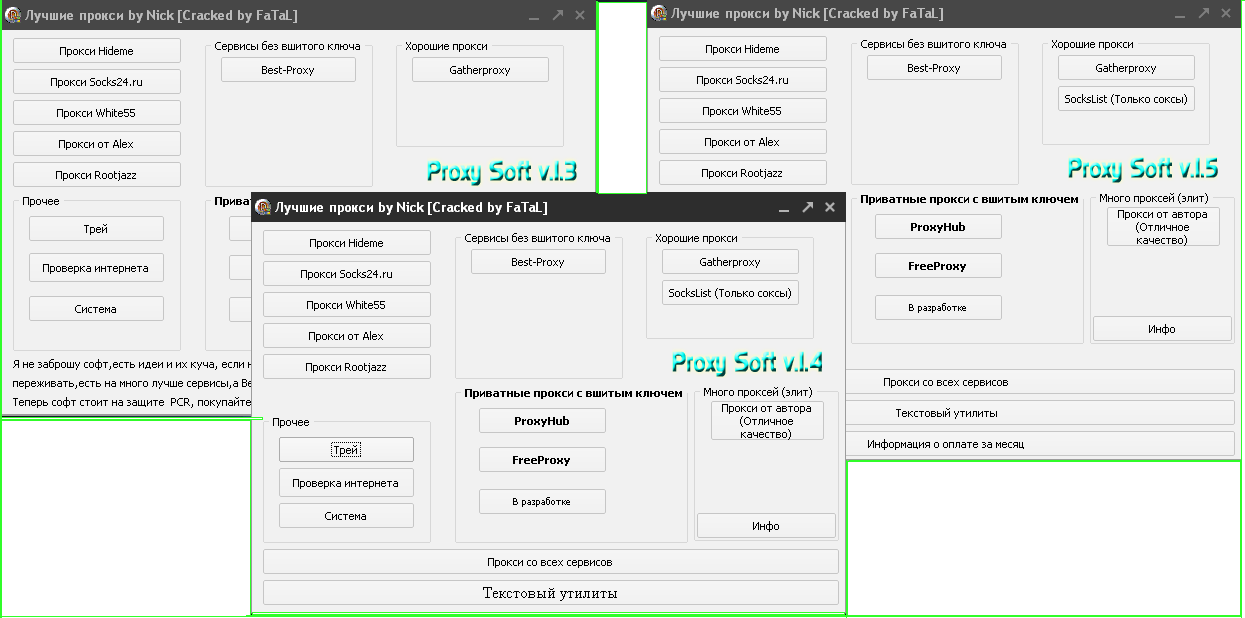This screenshot has width=1245, height=618.
Task: Open Система in the v.1.4 window
Action: pos(346,516)
